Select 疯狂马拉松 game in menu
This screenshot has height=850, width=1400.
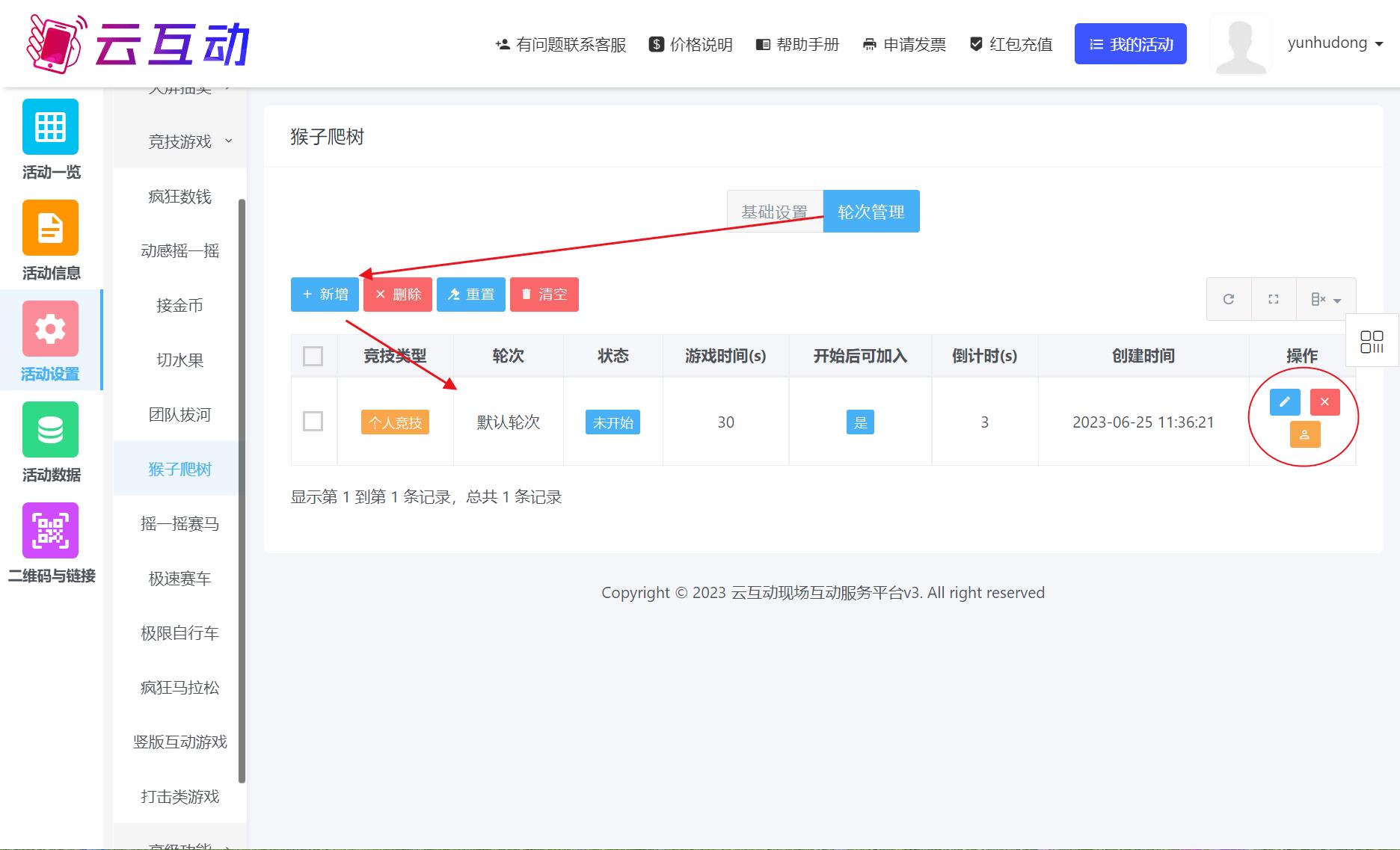pos(180,688)
